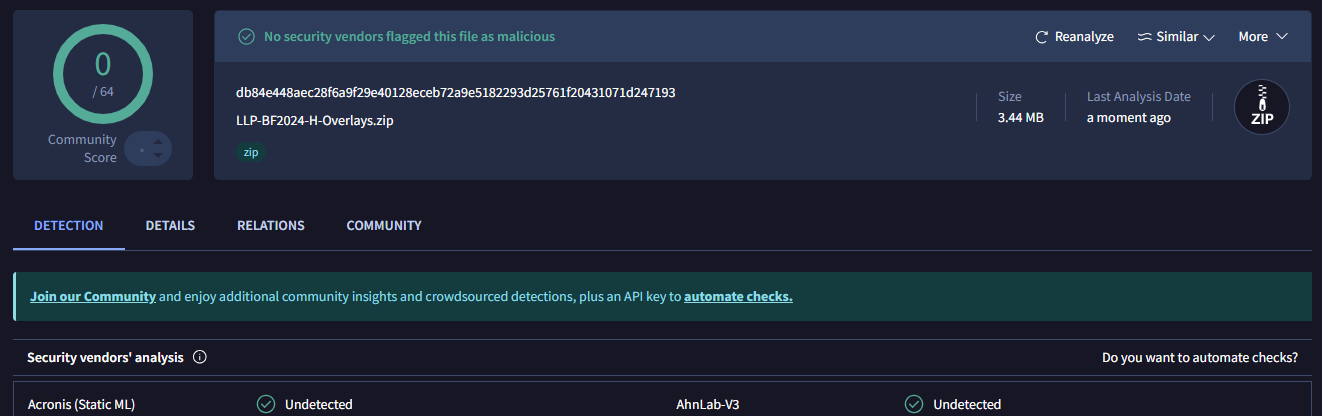1322x416 pixels.
Task: Click 'Do you want to automate checks?' text
Action: 1200,357
